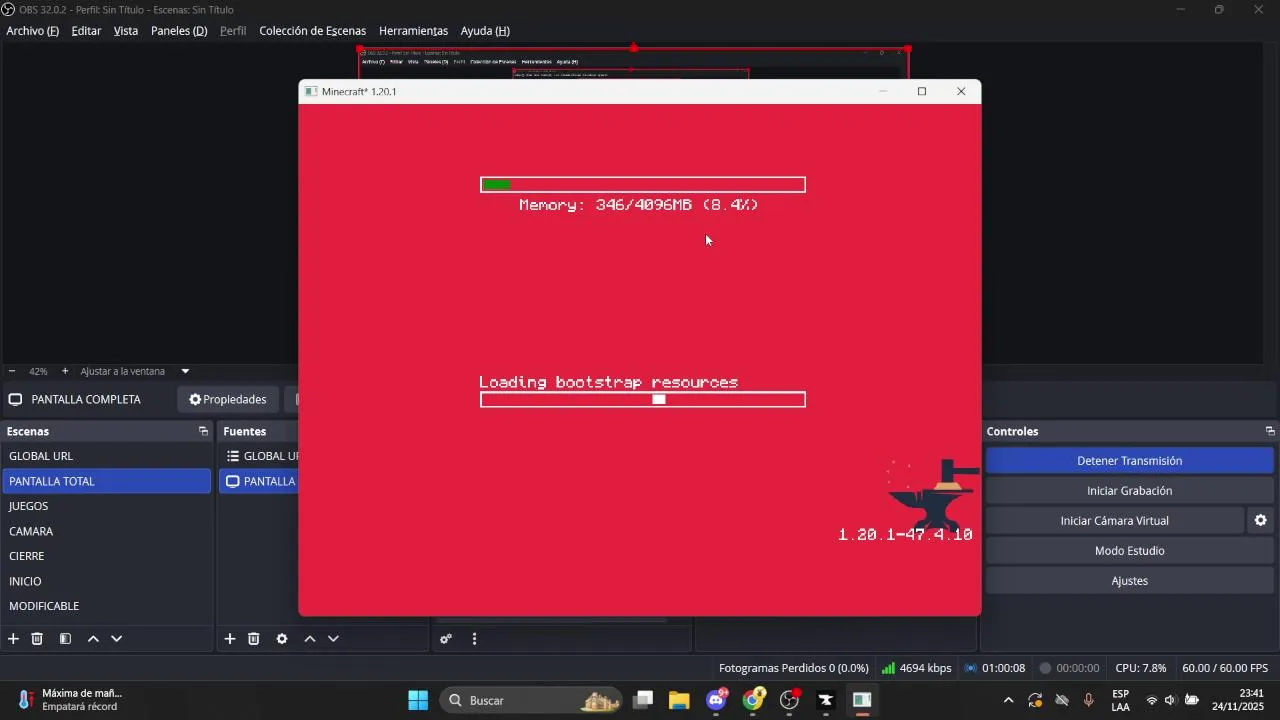Undock the Controles panel
Viewport: 1280px width, 720px height.
(x=1270, y=431)
